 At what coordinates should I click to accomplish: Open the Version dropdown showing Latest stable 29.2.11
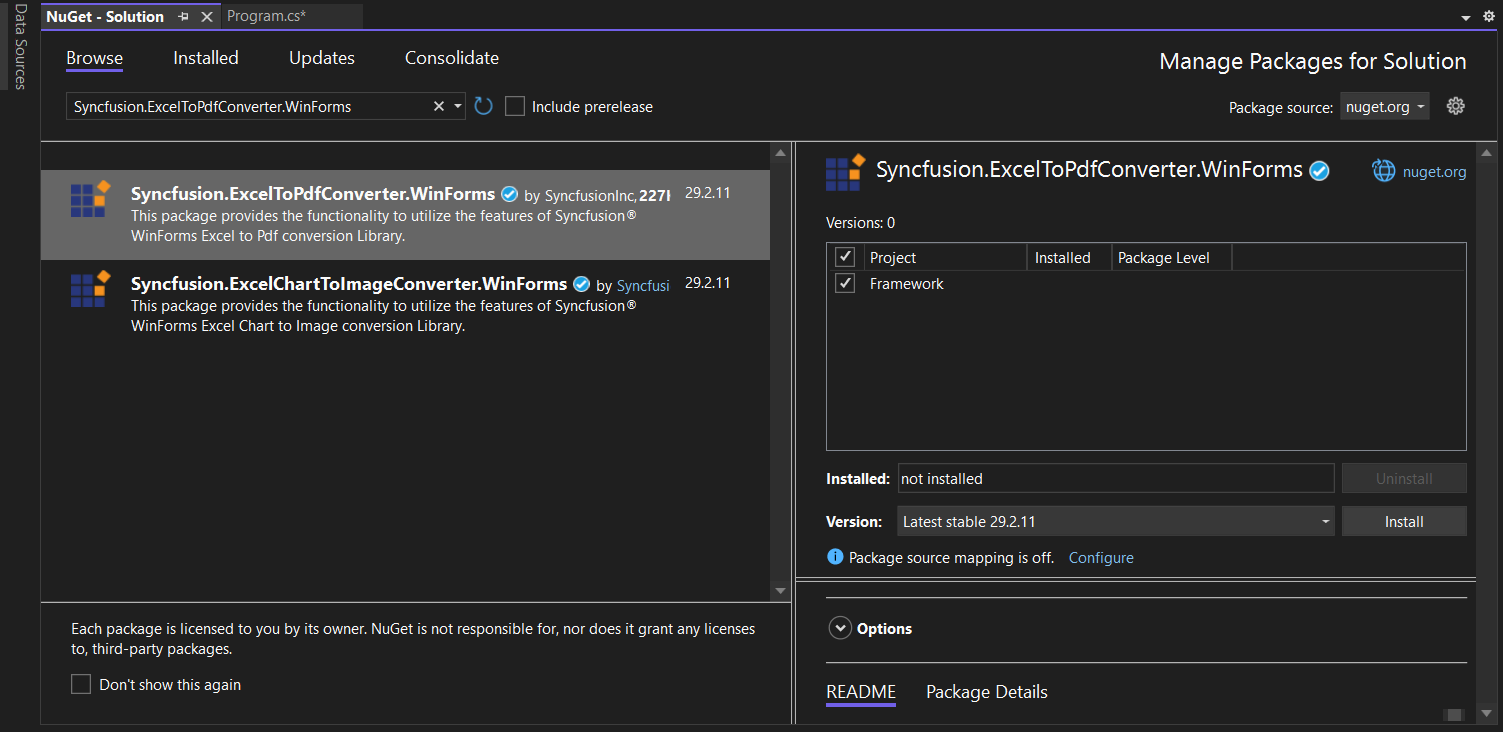tap(1325, 521)
